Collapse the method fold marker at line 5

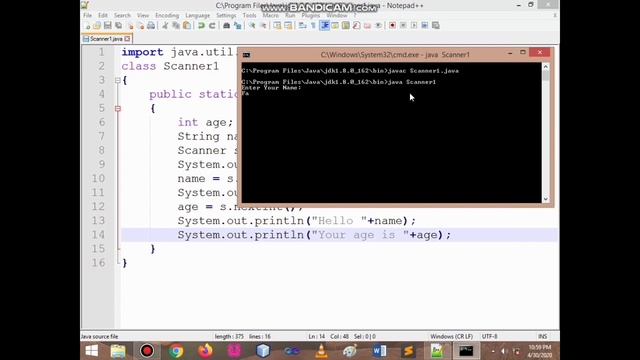[118, 109]
